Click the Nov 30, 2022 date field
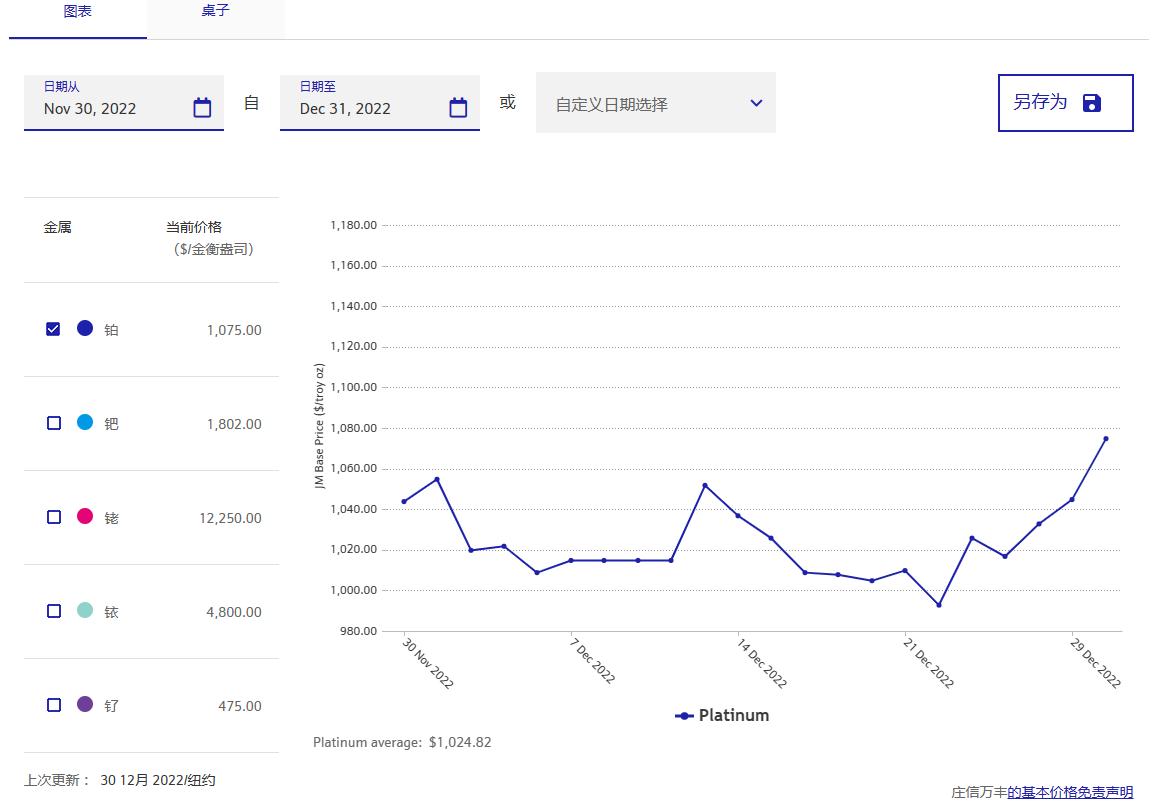 pos(105,108)
